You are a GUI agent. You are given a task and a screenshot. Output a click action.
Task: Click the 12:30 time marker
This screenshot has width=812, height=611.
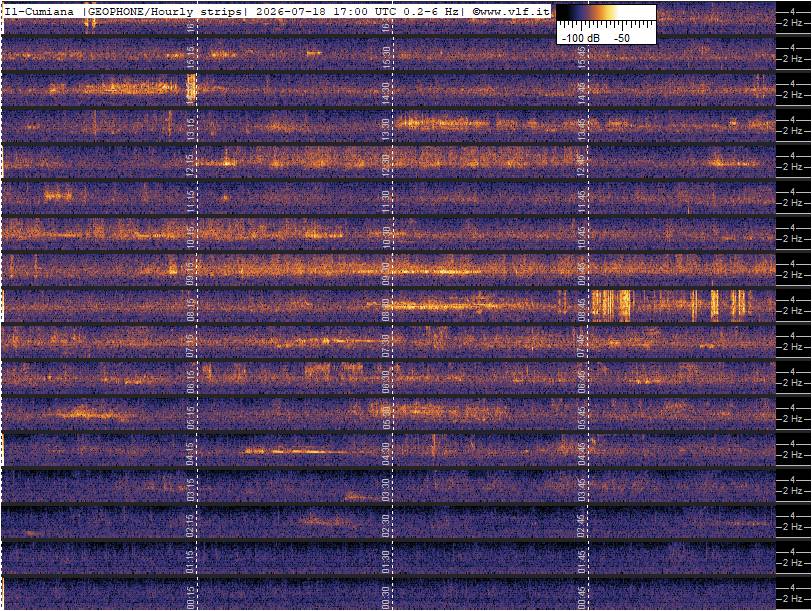pyautogui.click(x=386, y=166)
